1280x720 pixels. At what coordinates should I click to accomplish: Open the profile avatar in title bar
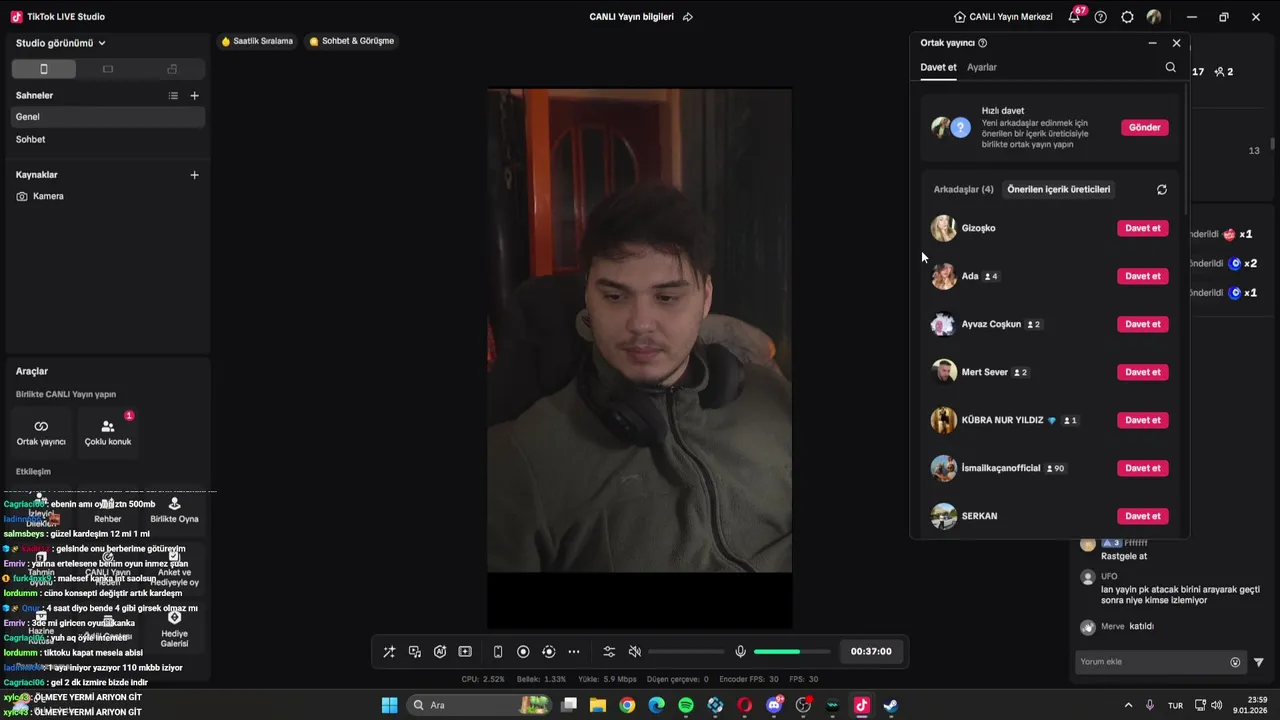(x=1154, y=17)
